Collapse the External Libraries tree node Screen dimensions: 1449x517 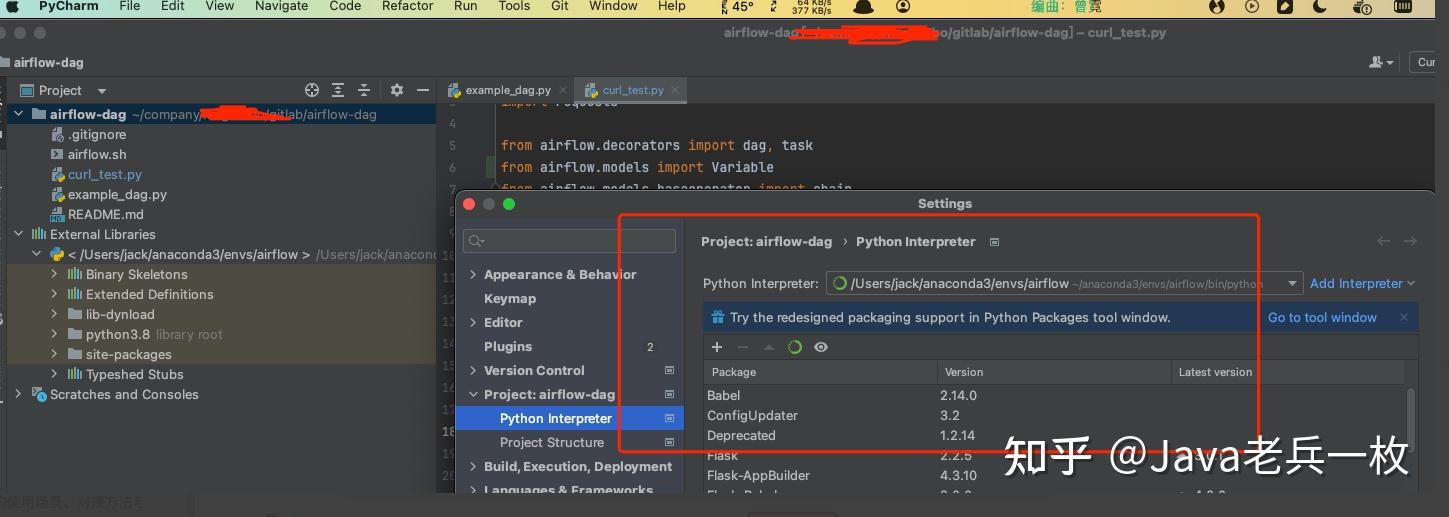click(x=18, y=234)
